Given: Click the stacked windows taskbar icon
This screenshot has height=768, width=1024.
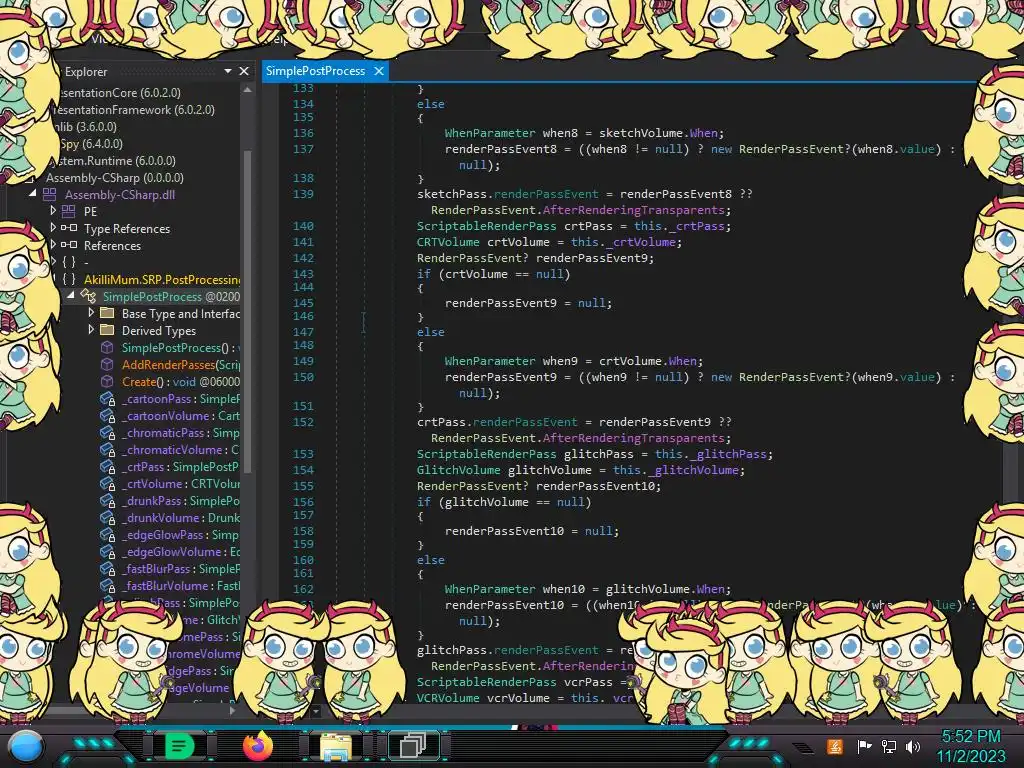Looking at the screenshot, I should (413, 745).
